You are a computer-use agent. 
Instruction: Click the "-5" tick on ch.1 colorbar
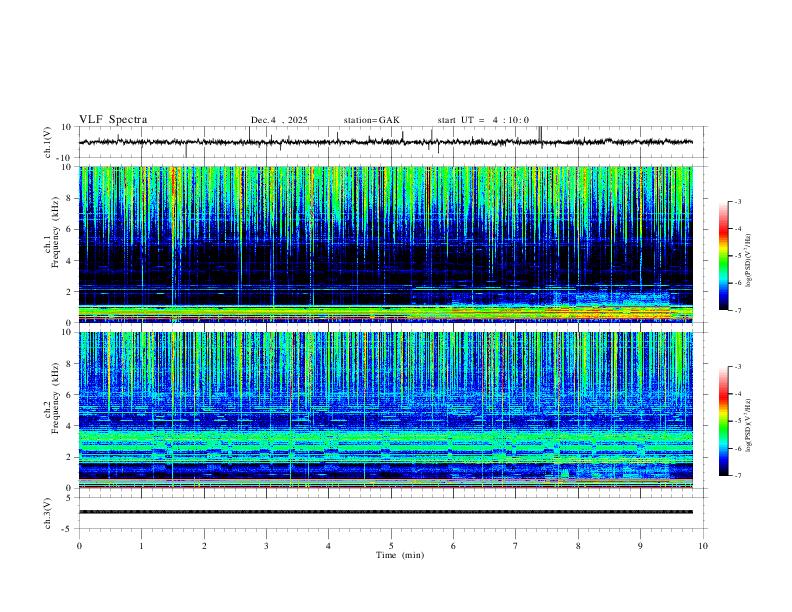coord(737,256)
